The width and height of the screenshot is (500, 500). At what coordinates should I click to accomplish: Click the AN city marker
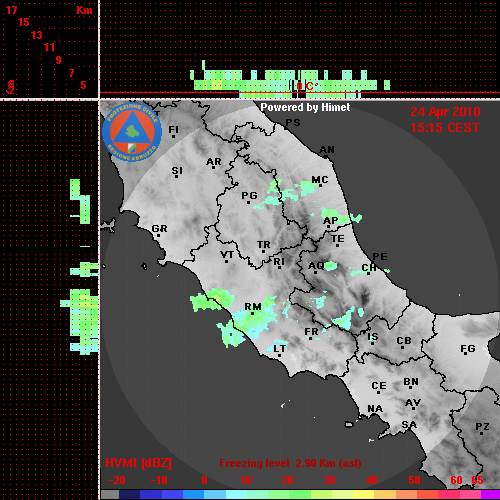(x=327, y=157)
